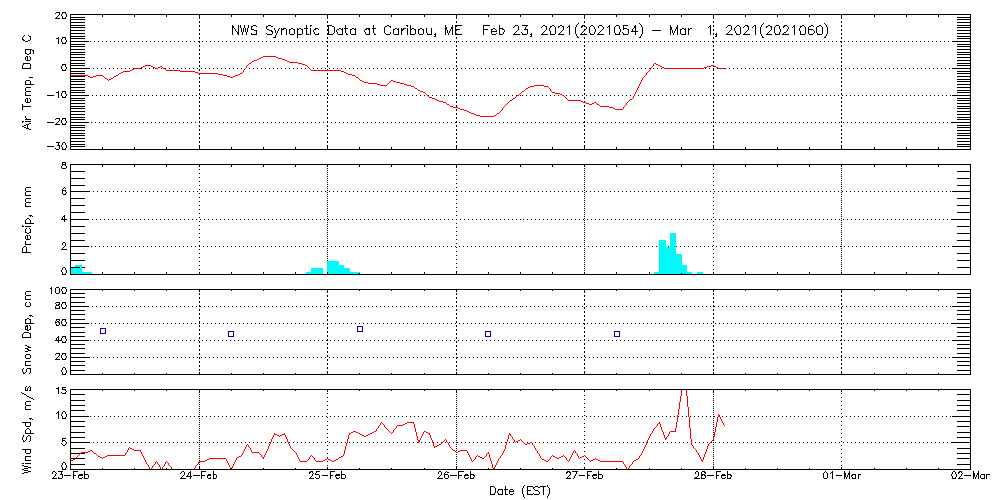1000x500 pixels.
Task: Click the 02-Mar date tick label
Action: 968,476
